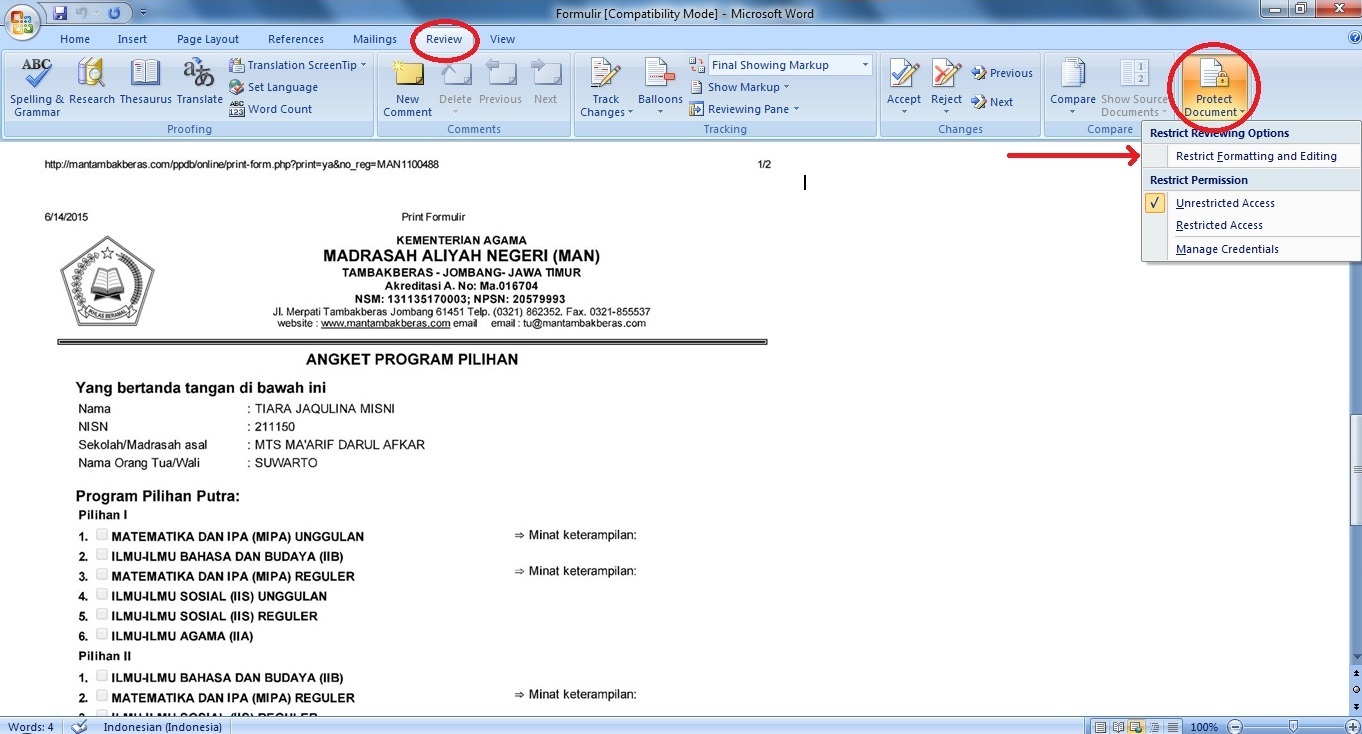
Task: Run Spelling & Grammar check
Action: pyautogui.click(x=37, y=88)
